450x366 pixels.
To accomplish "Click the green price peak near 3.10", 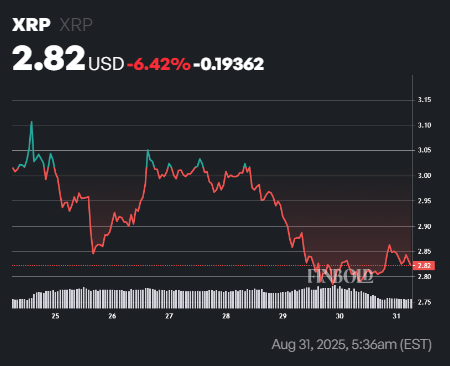I will tap(32, 122).
